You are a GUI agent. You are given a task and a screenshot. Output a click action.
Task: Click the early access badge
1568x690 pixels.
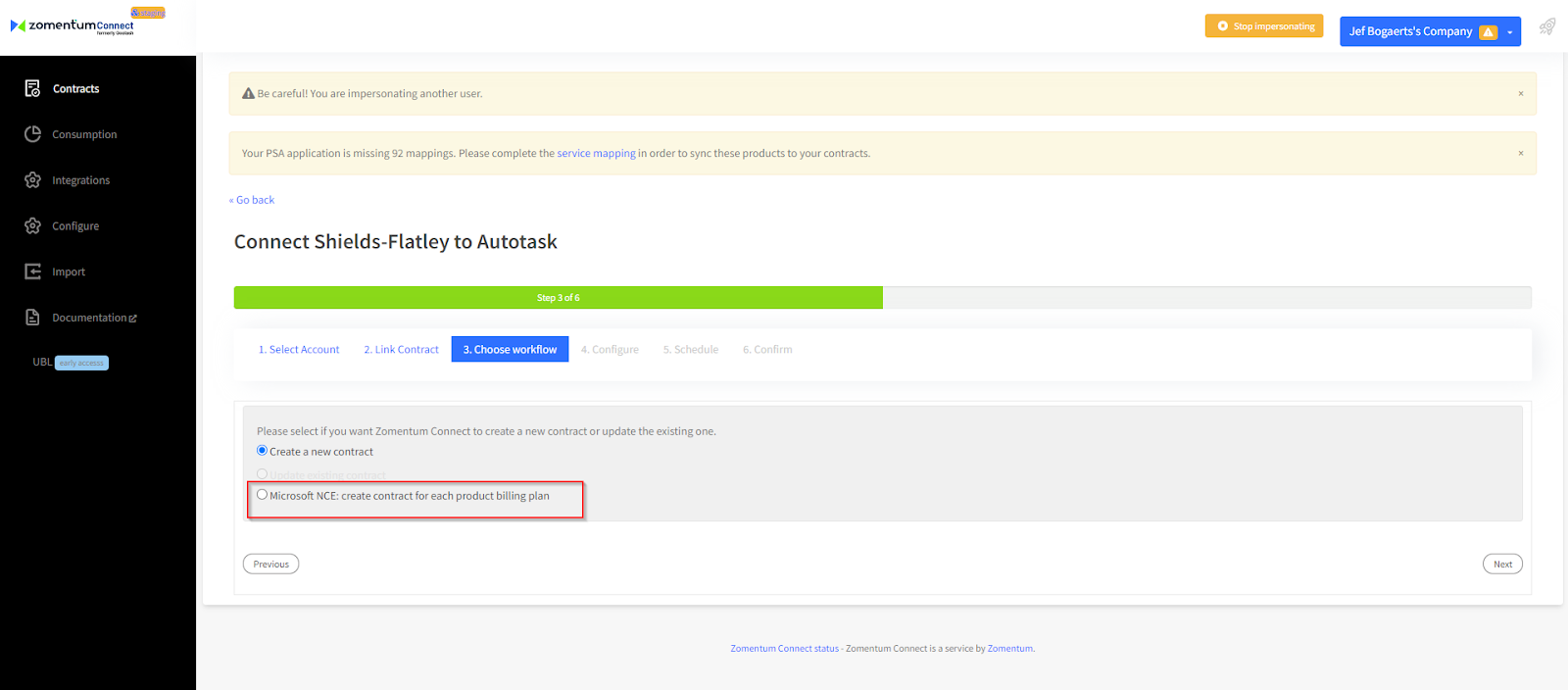(x=81, y=363)
